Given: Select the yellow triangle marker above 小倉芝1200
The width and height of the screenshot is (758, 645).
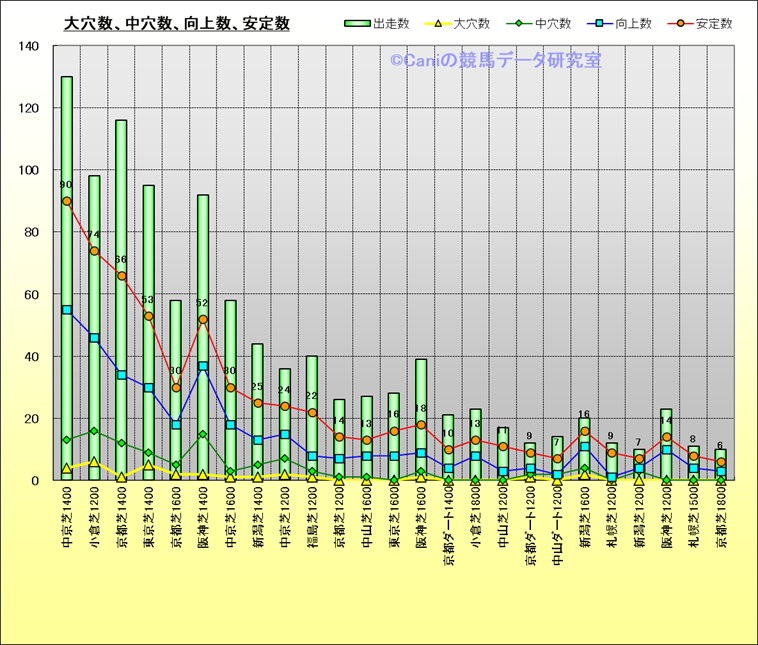Looking at the screenshot, I should [94, 462].
